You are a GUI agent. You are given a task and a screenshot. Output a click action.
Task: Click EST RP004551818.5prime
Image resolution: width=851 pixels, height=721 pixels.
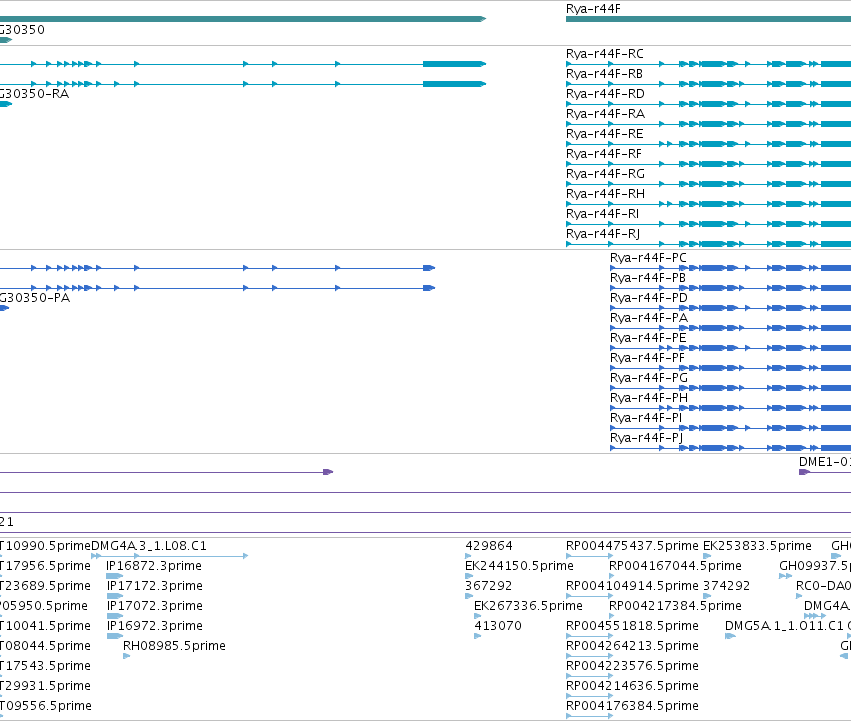632,626
